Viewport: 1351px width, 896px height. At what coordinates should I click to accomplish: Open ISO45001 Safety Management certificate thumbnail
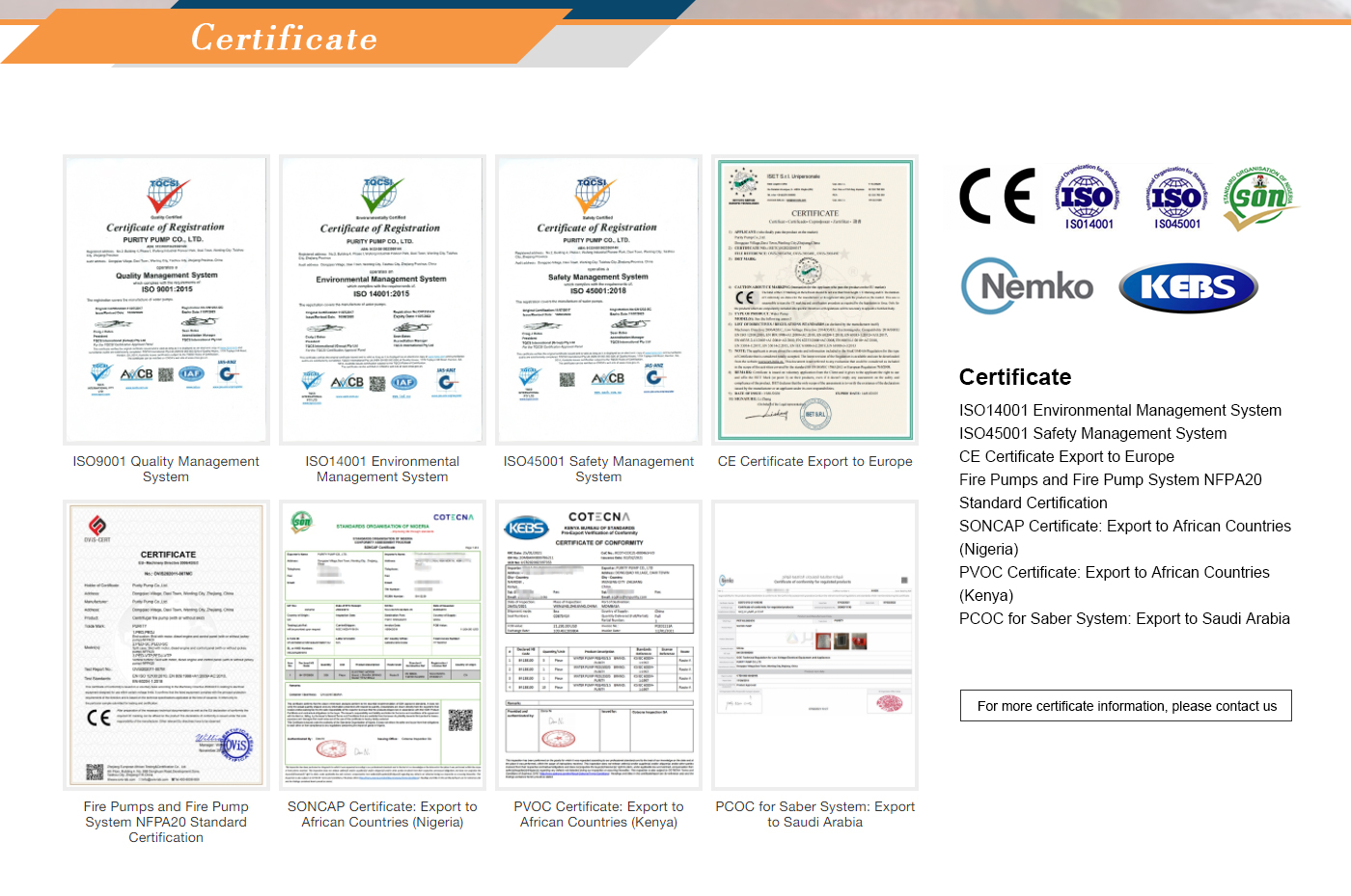(x=598, y=299)
